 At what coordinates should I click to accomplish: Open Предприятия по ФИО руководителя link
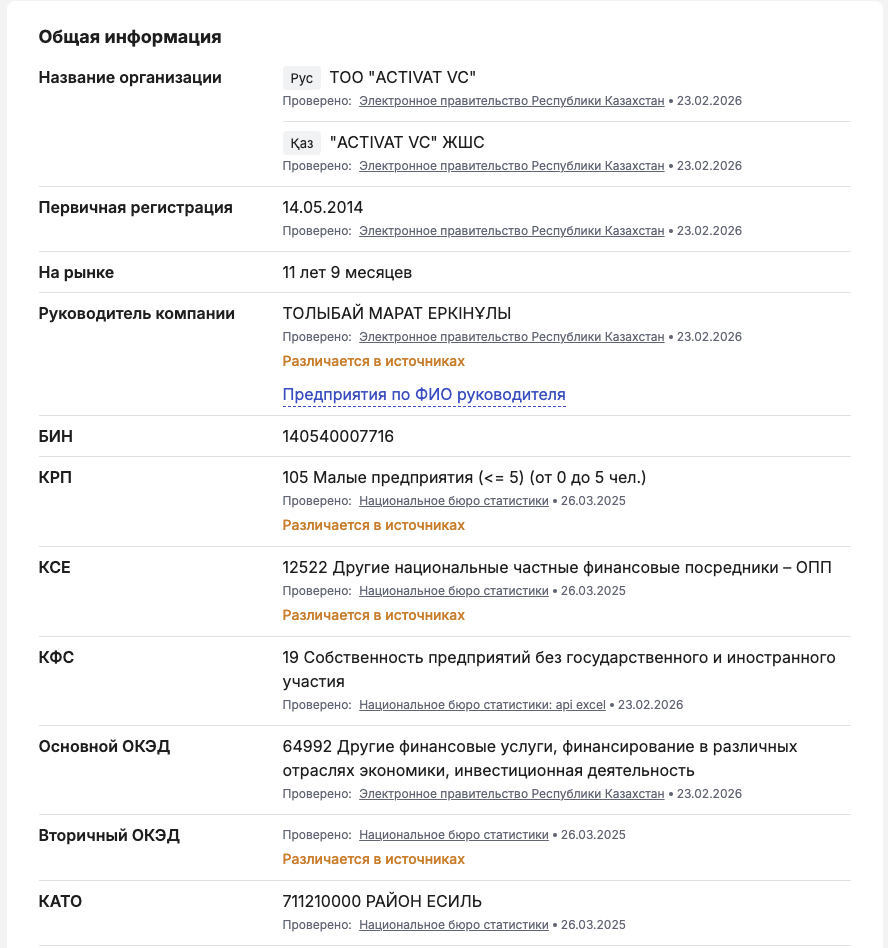[424, 395]
